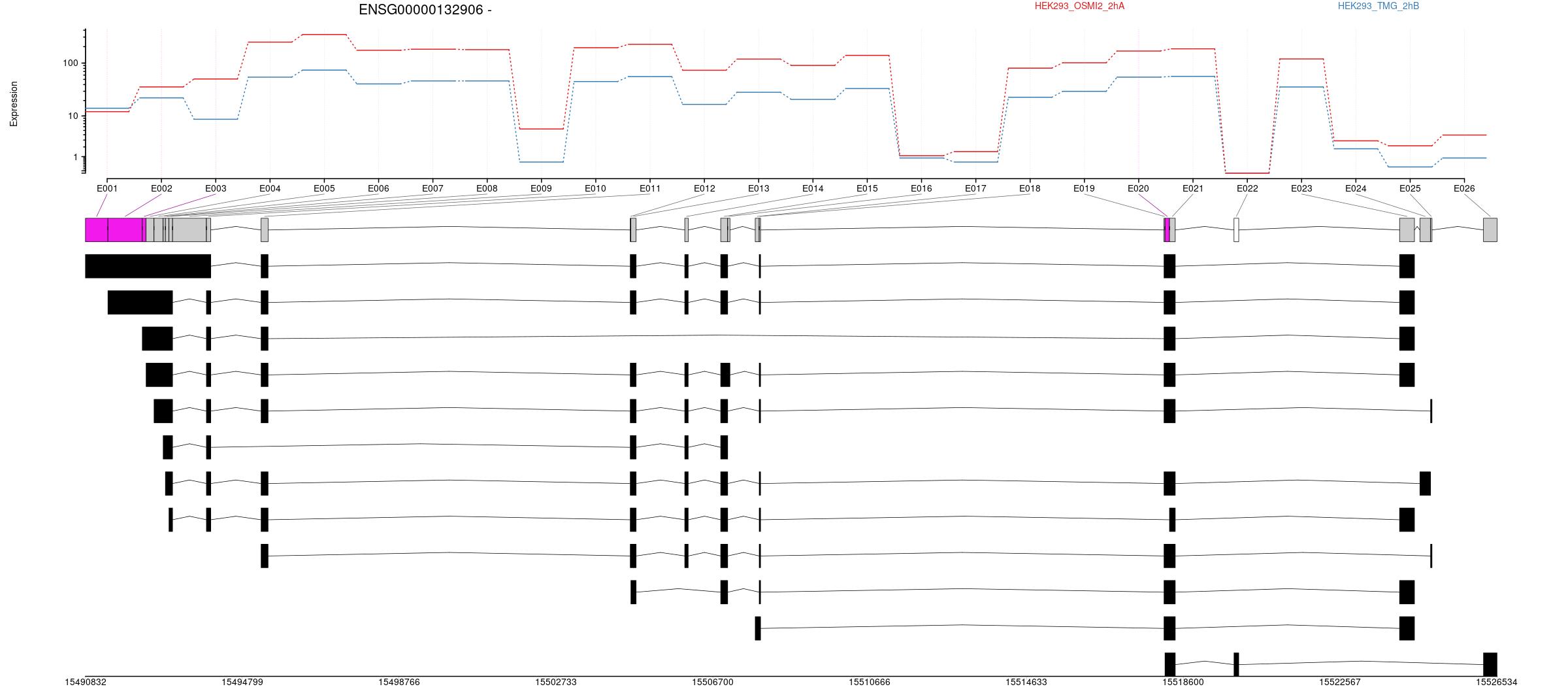Screen dimensions: 1568x693
Task: Click the white exon box in gene model
Action: pyautogui.click(x=1236, y=230)
